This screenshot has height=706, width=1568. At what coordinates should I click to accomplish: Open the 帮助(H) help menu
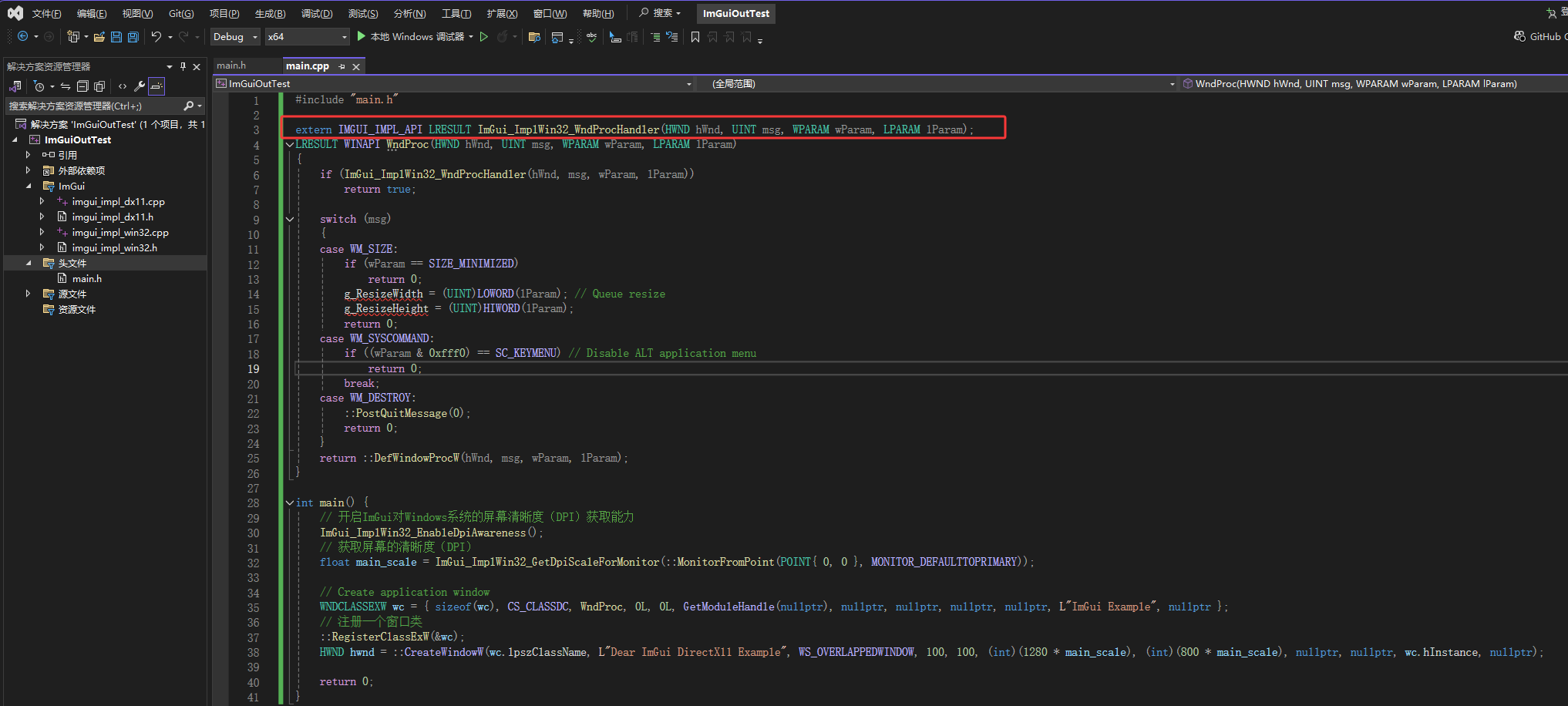coord(598,13)
